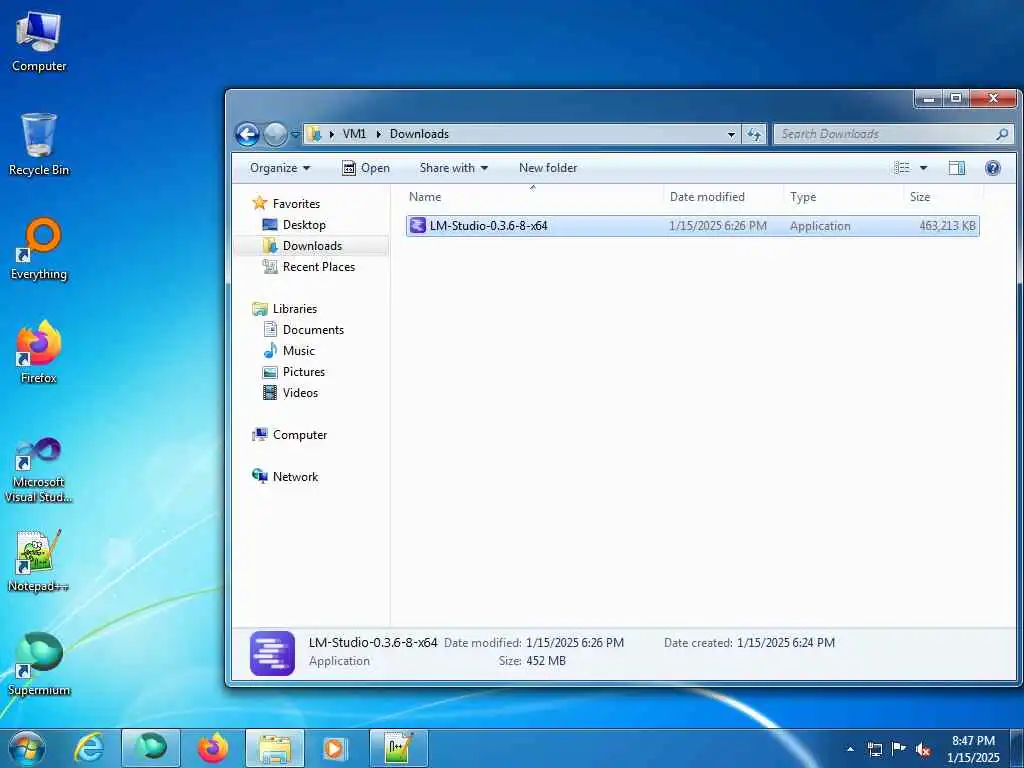Launch Firefox from the taskbar
This screenshot has width=1024, height=768.
point(212,748)
